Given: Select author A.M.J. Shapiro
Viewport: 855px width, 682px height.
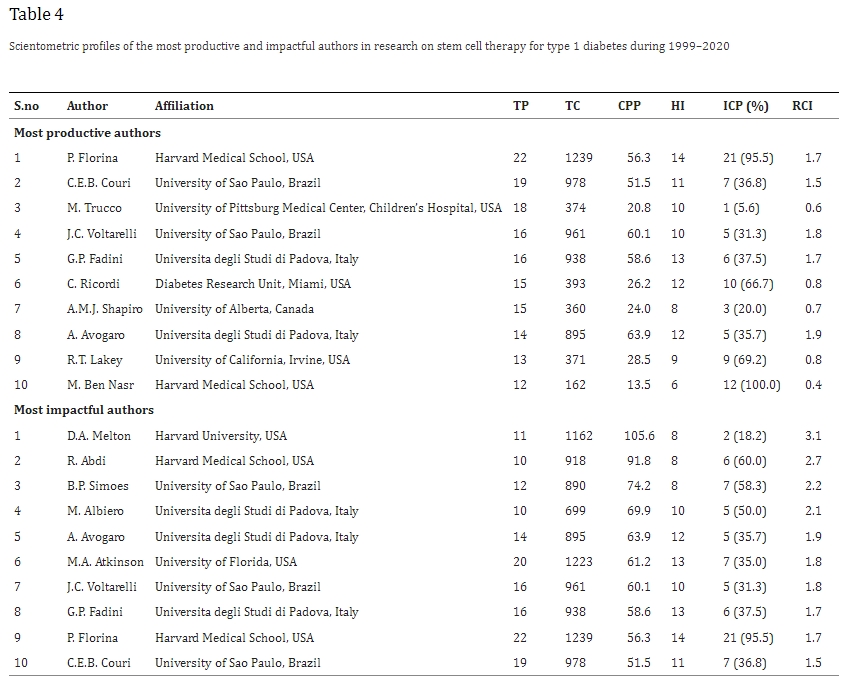Looking at the screenshot, I should pos(104,309).
